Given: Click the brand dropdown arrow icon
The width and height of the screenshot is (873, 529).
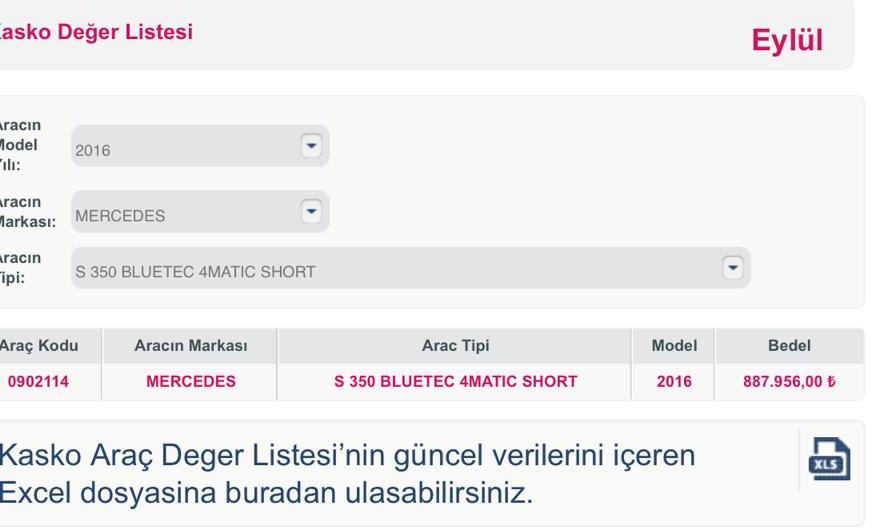Looking at the screenshot, I should (x=312, y=211).
